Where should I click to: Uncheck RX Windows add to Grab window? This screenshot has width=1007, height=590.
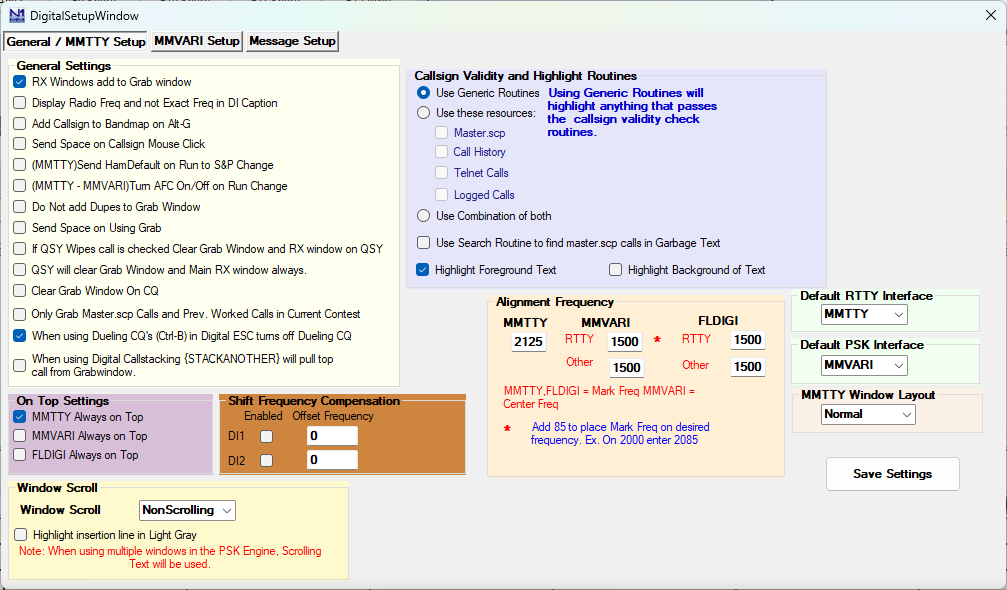(20, 82)
